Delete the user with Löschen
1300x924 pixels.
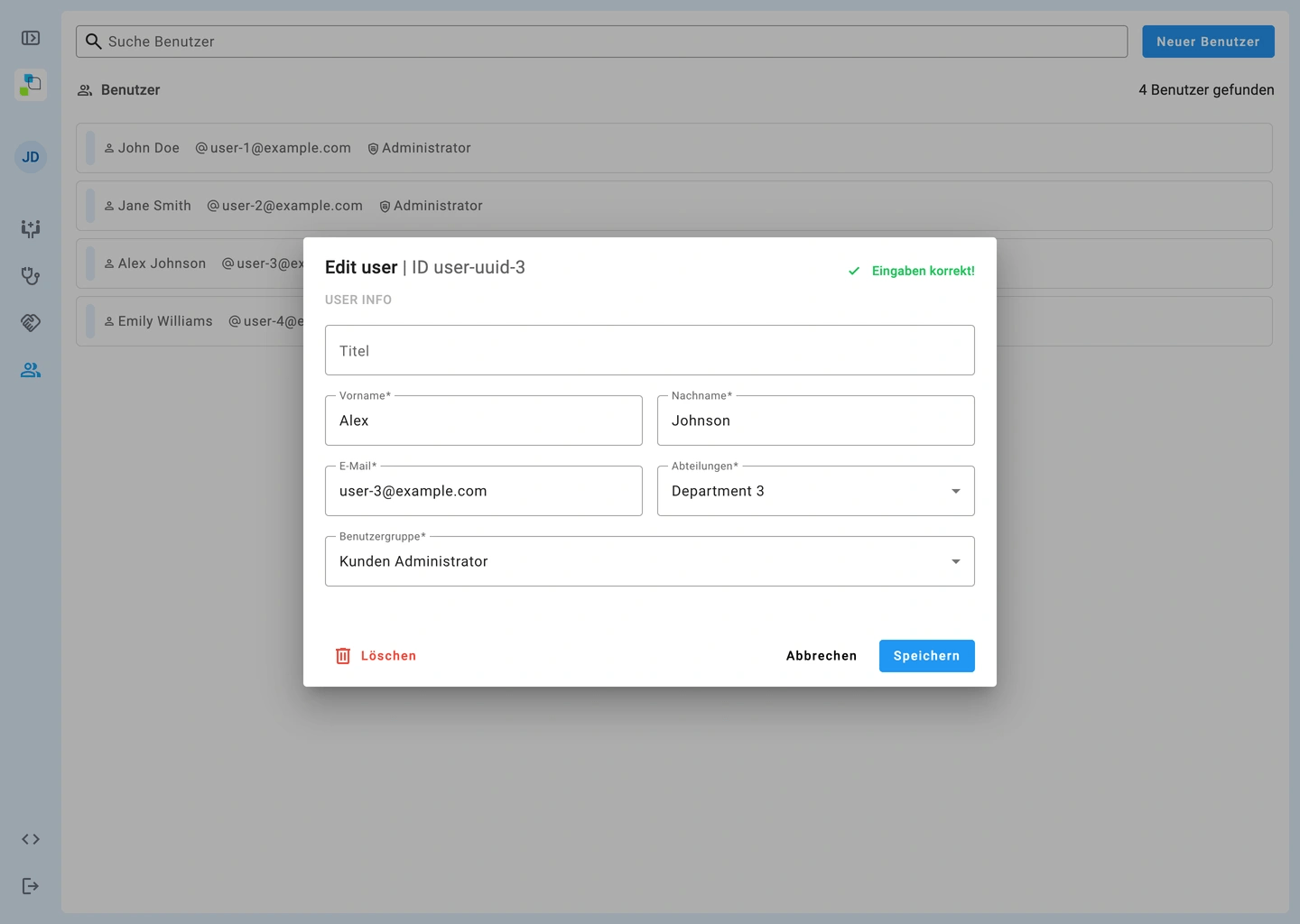coord(376,656)
